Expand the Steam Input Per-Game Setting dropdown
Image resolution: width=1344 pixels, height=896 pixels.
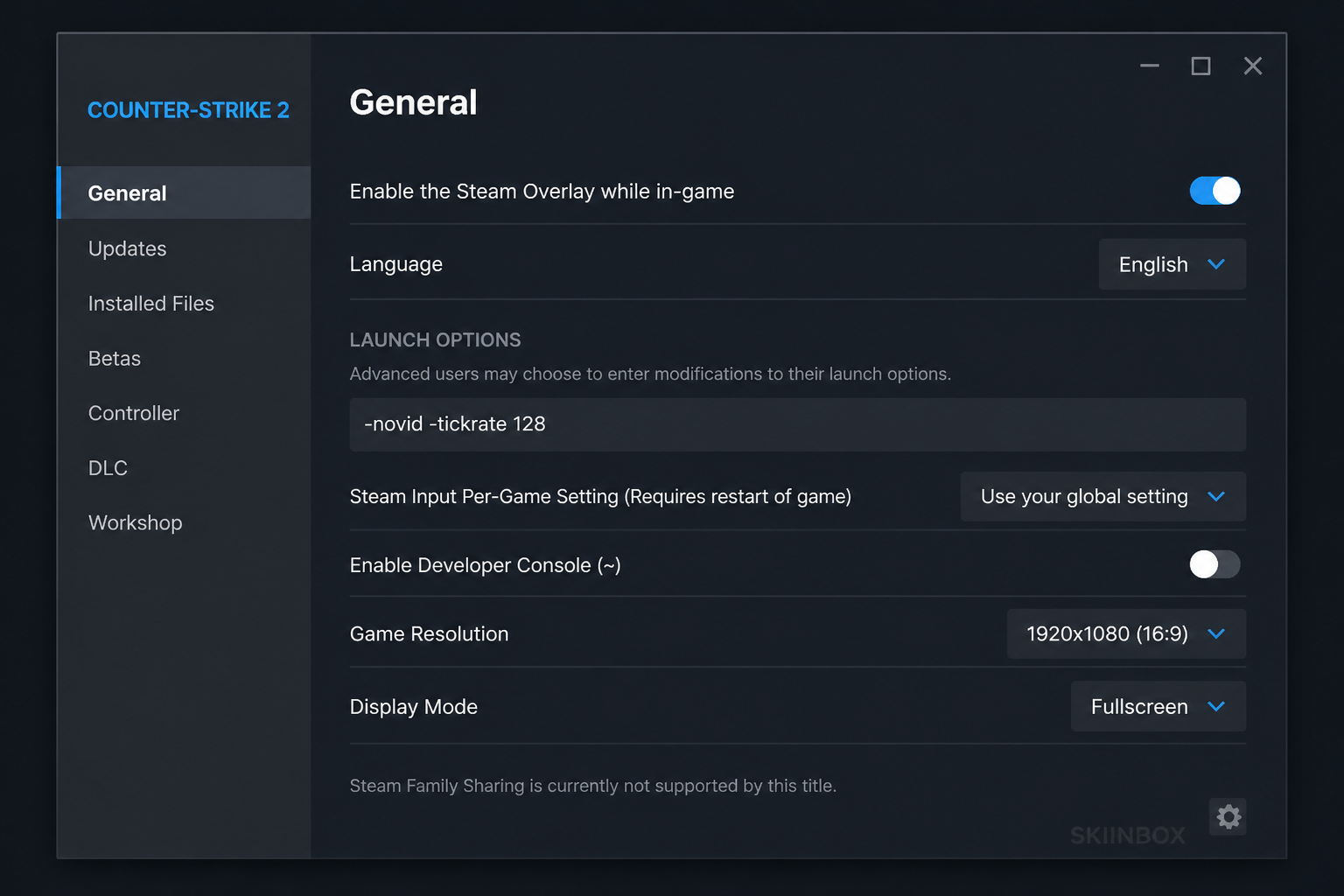click(x=1102, y=496)
